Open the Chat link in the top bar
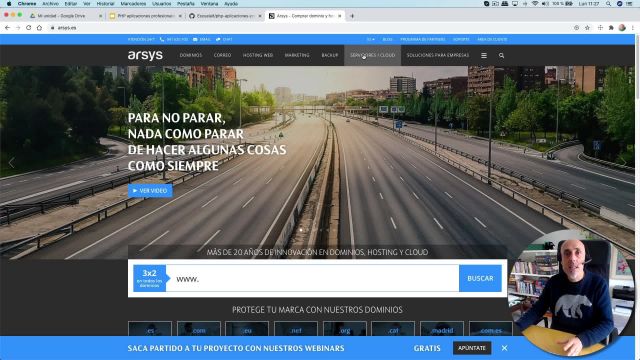Image resolution: width=640 pixels, height=360 pixels. [x=224, y=40]
